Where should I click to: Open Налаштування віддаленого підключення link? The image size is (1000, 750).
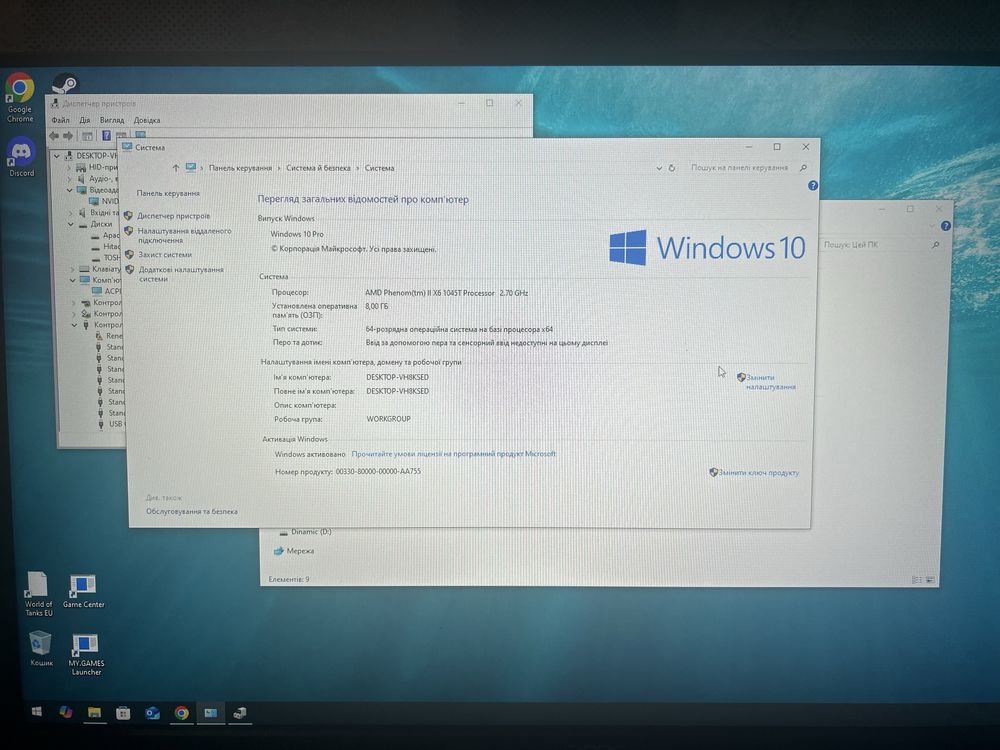[x=184, y=235]
